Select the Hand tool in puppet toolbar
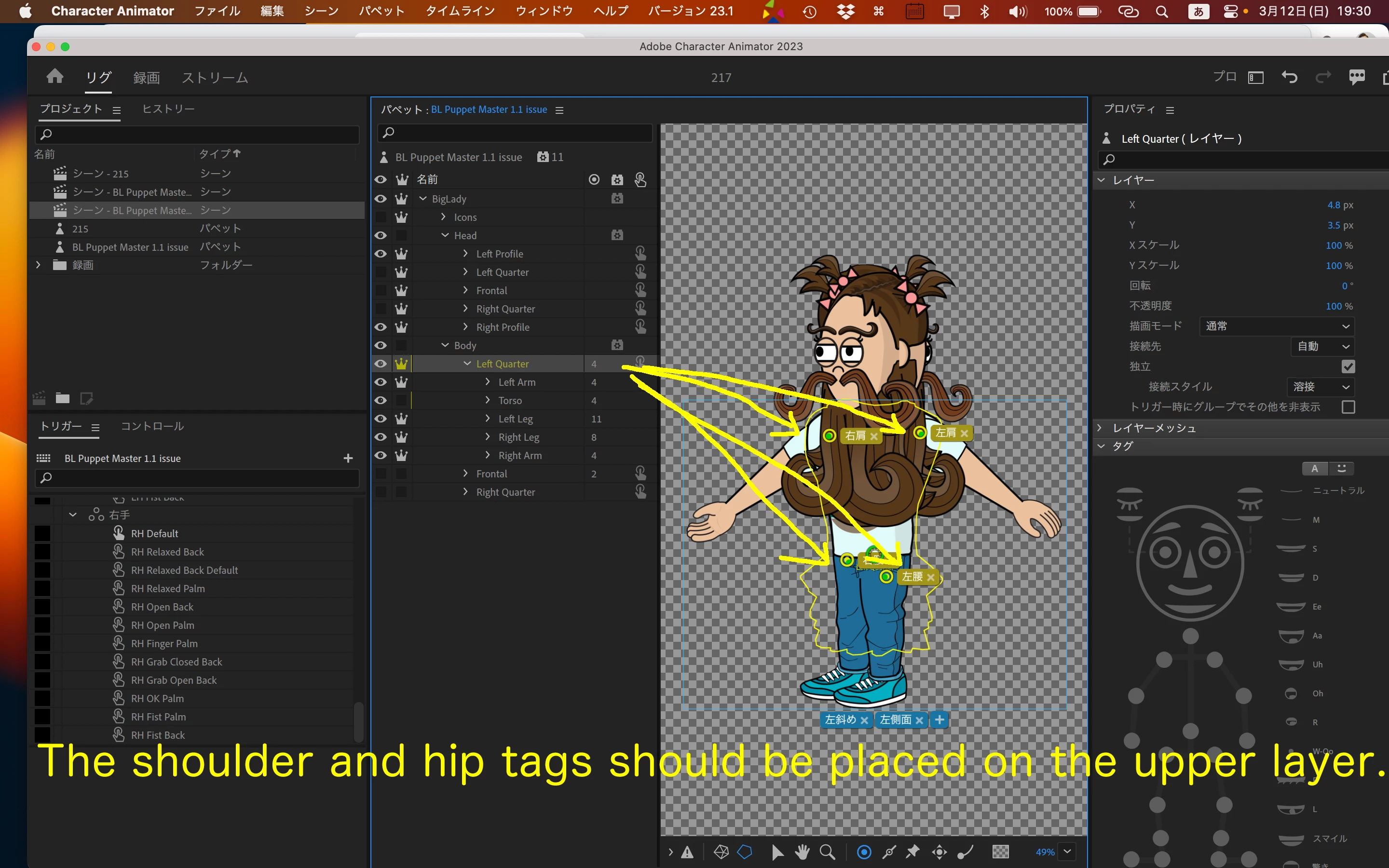Image resolution: width=1389 pixels, height=868 pixels. (x=802, y=852)
